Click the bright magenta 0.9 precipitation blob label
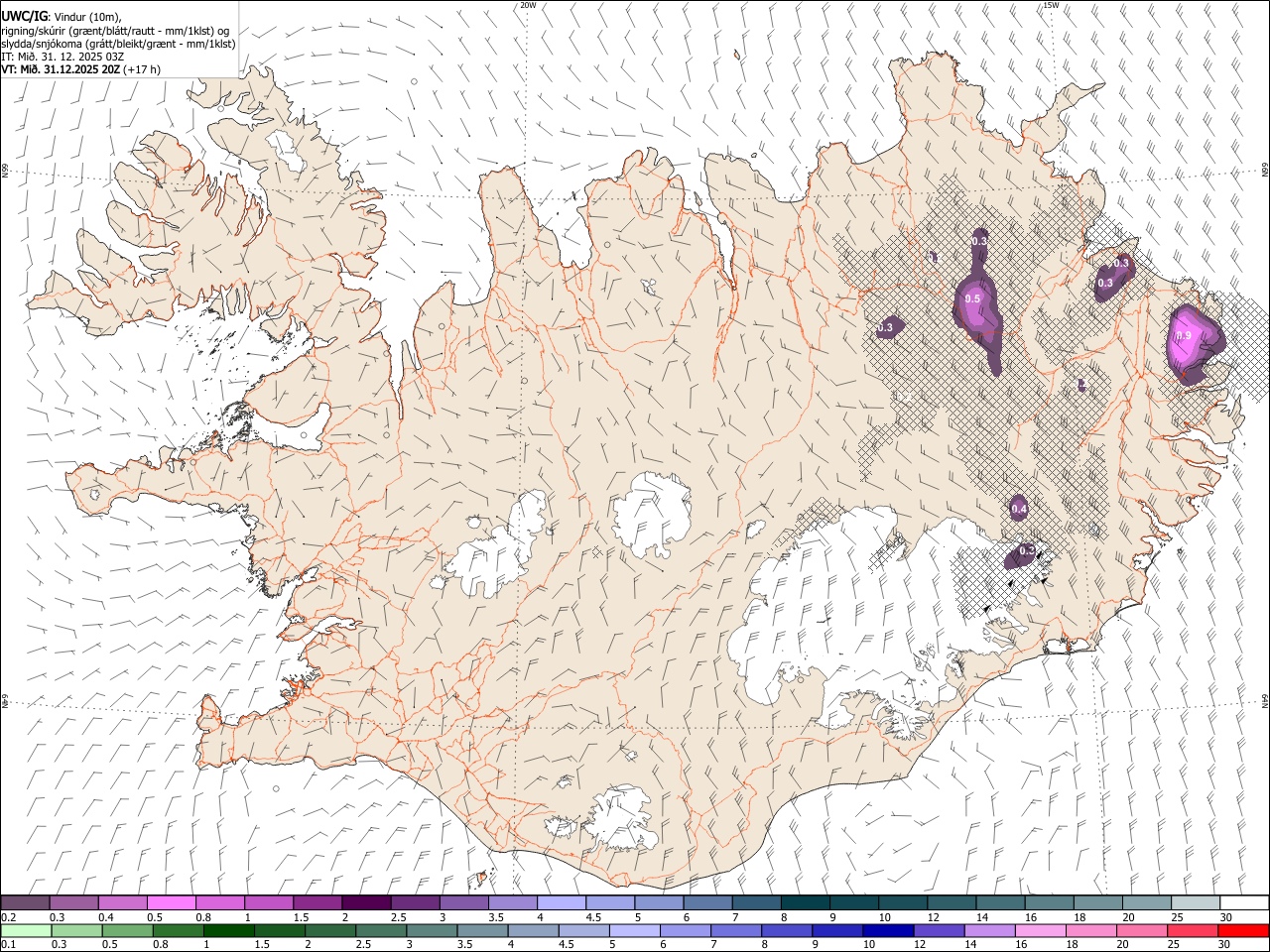 tap(1183, 336)
